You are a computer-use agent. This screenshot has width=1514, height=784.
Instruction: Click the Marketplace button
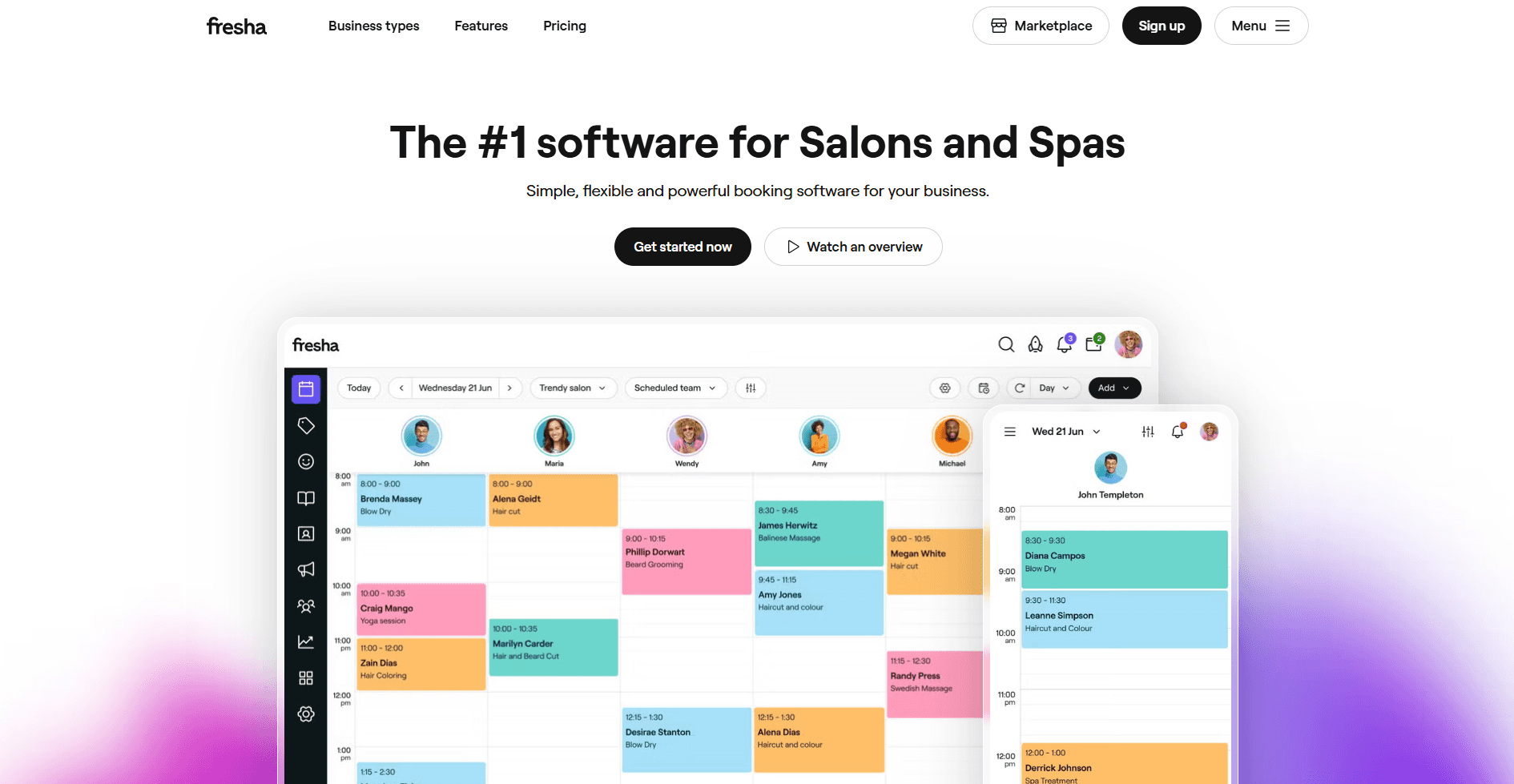tap(1041, 26)
